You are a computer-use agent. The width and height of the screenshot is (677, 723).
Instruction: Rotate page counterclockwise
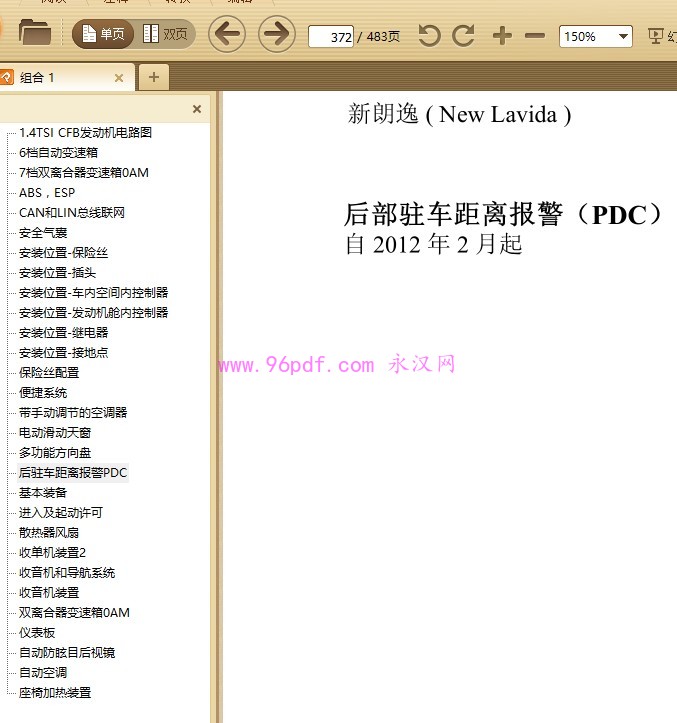point(429,36)
